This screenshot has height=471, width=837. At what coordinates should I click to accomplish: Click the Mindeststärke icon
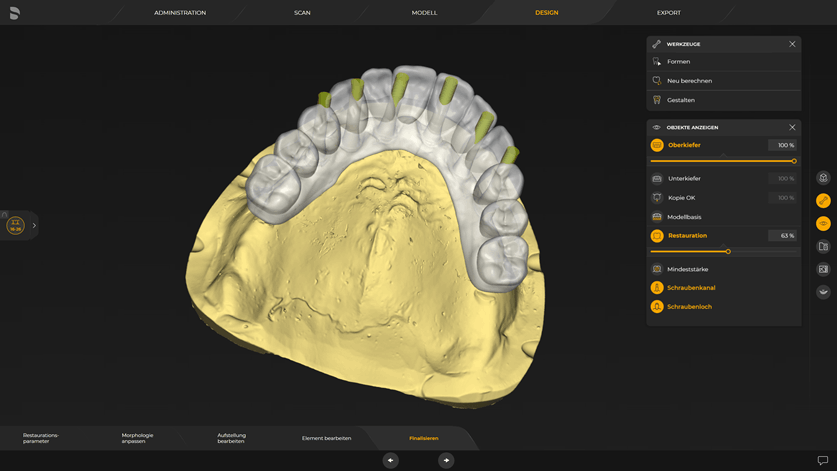(657, 269)
